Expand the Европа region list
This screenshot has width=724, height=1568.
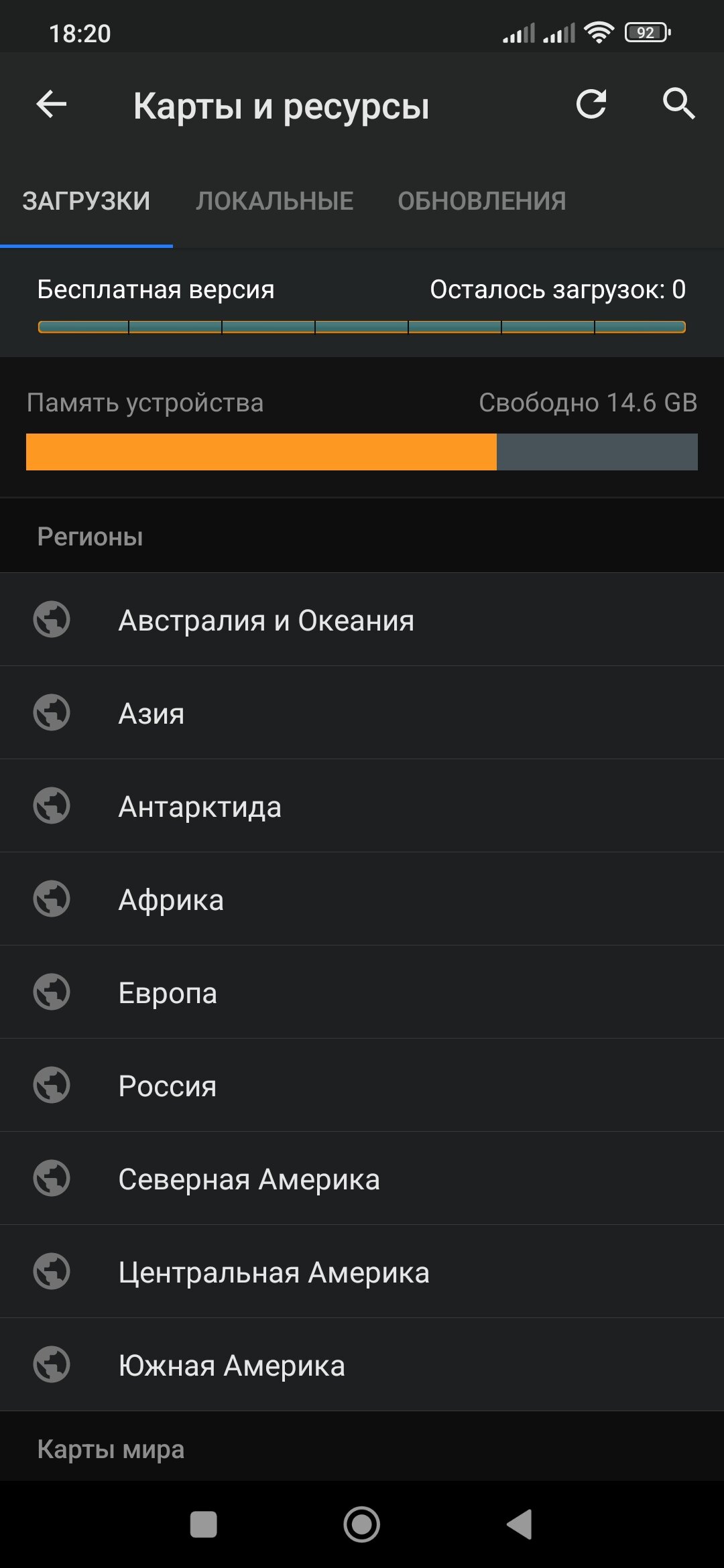[362, 992]
